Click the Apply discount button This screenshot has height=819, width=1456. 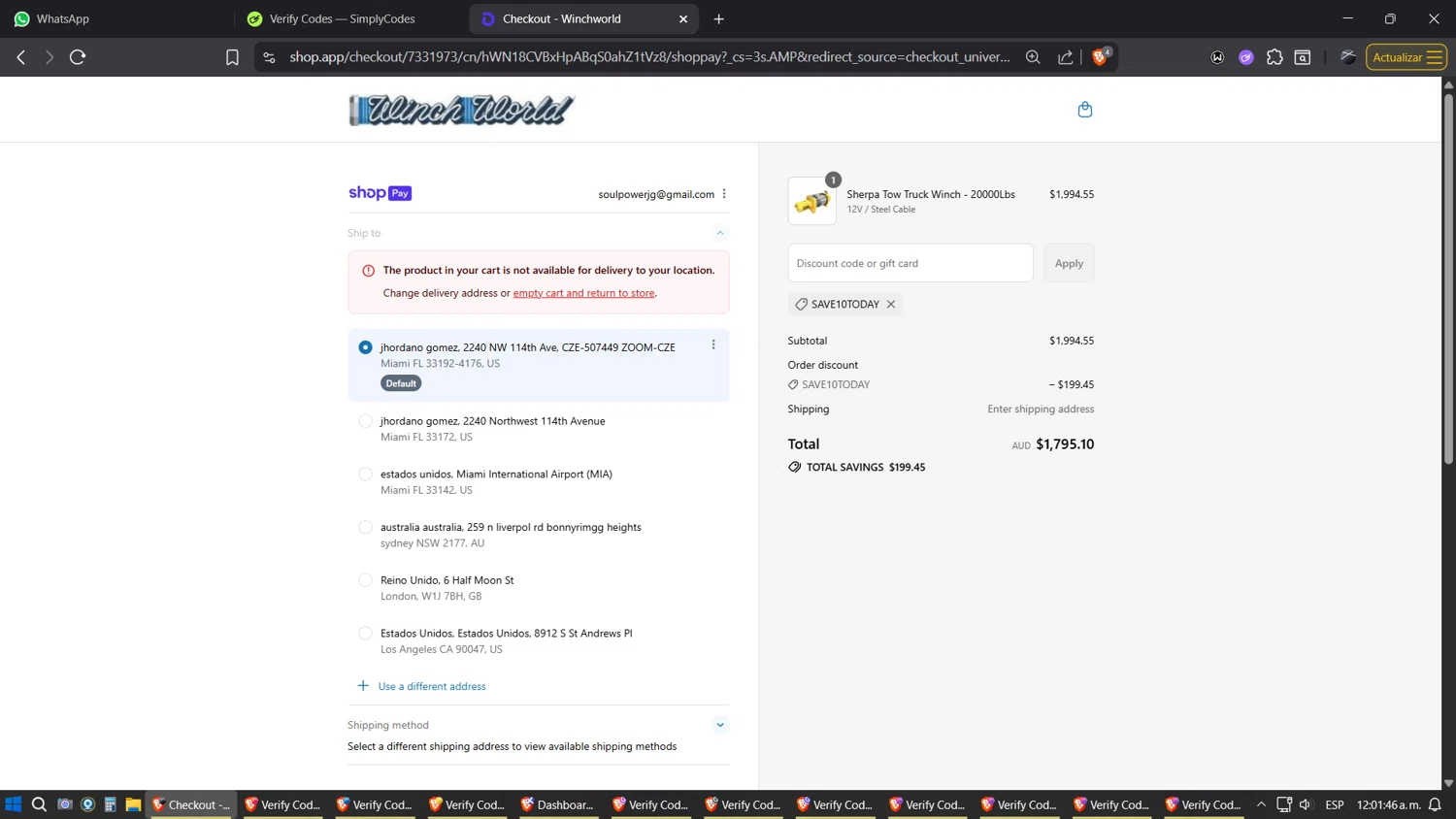click(x=1069, y=263)
